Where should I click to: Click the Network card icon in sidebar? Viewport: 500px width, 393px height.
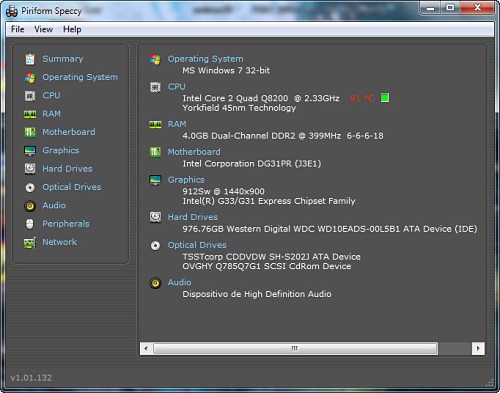[x=30, y=243]
